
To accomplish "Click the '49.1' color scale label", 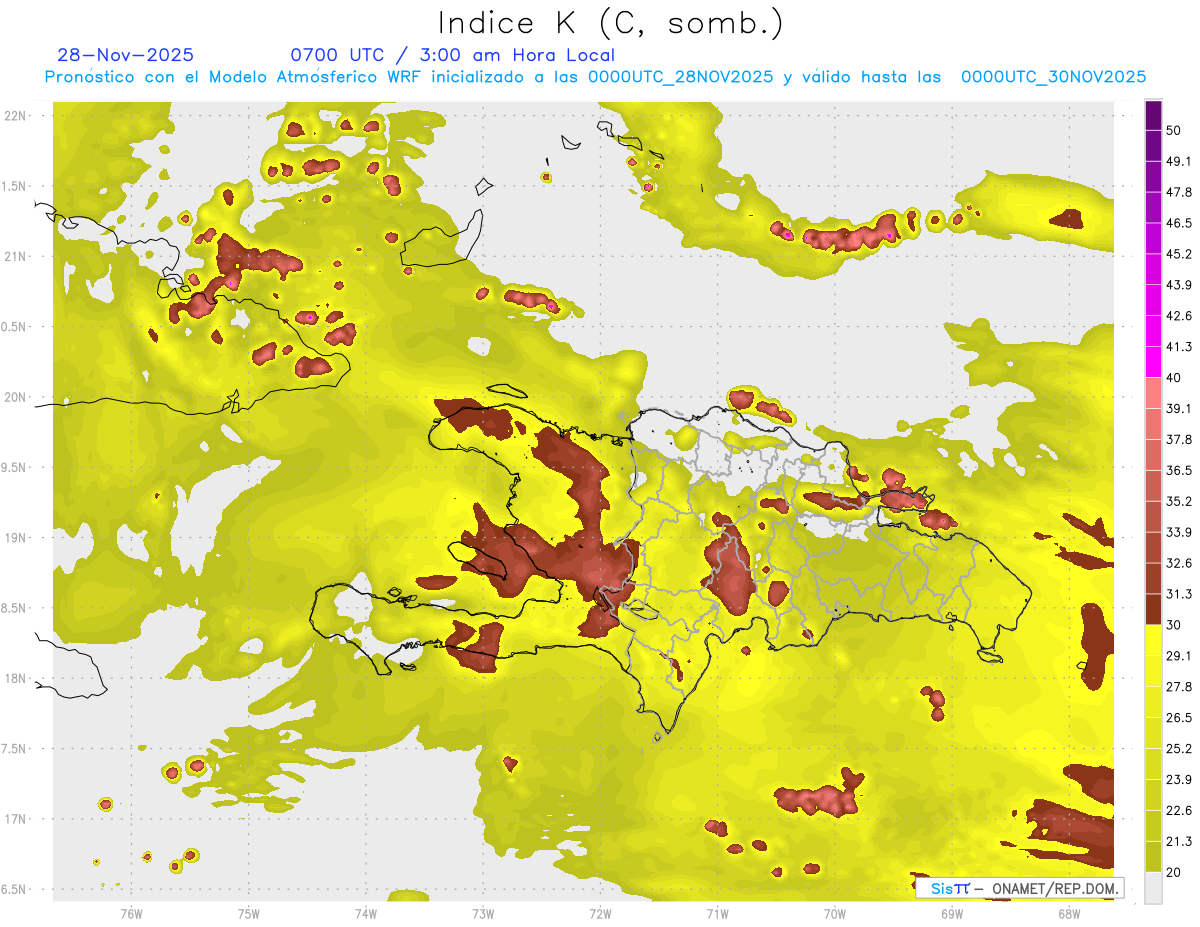I will 1179,161.
